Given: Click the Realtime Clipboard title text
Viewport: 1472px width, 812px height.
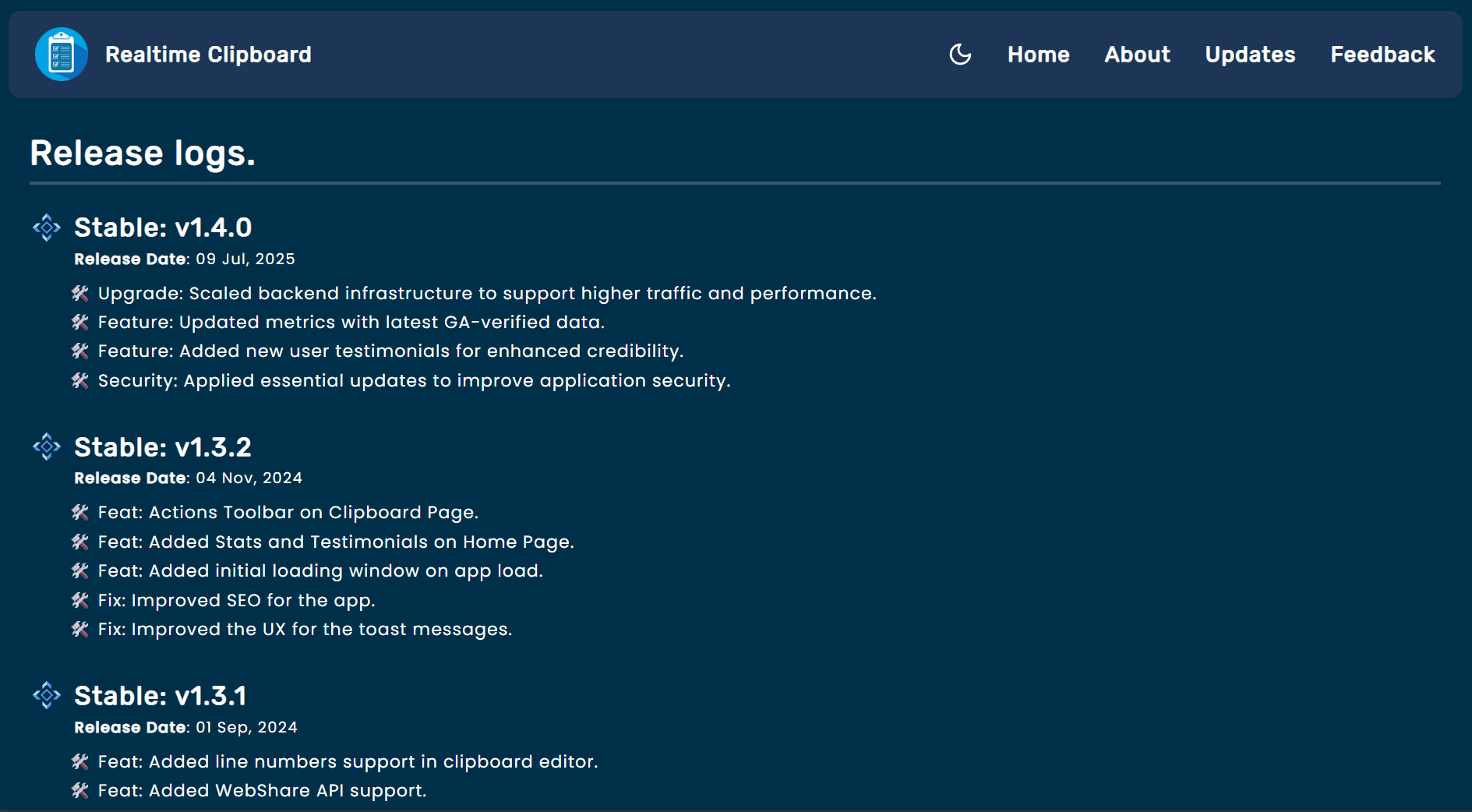Looking at the screenshot, I should click(208, 55).
